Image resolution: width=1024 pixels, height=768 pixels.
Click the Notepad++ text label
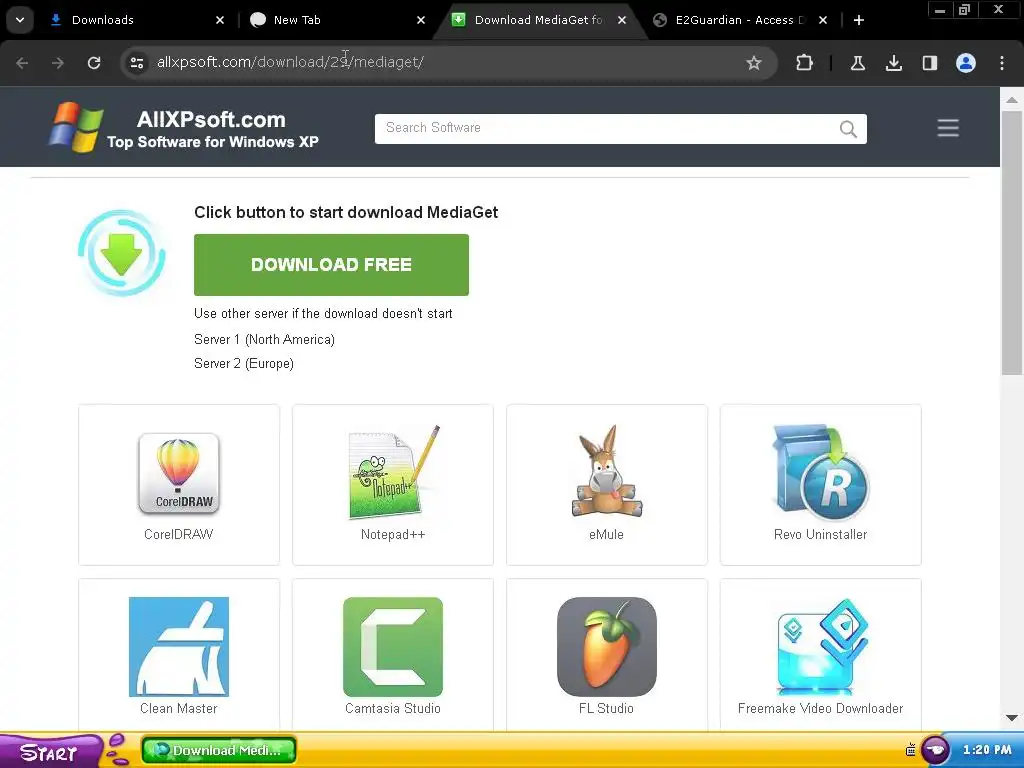tap(393, 534)
